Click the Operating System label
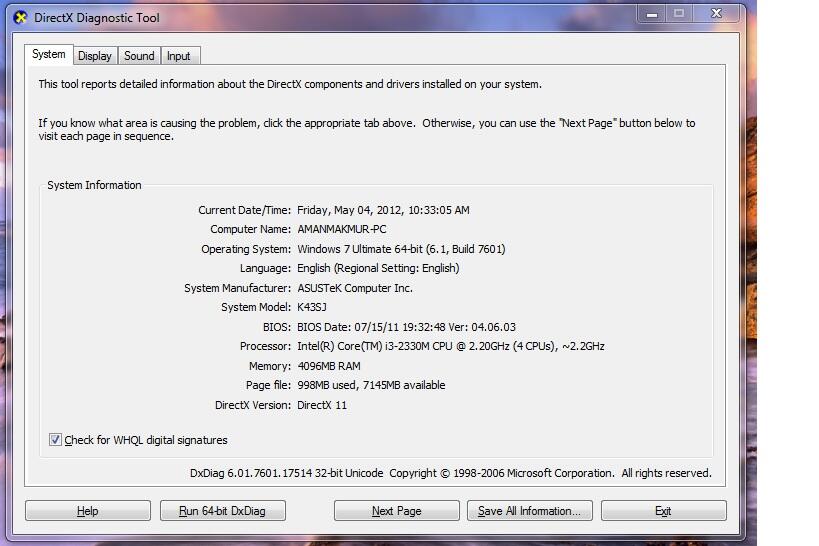 [x=246, y=249]
